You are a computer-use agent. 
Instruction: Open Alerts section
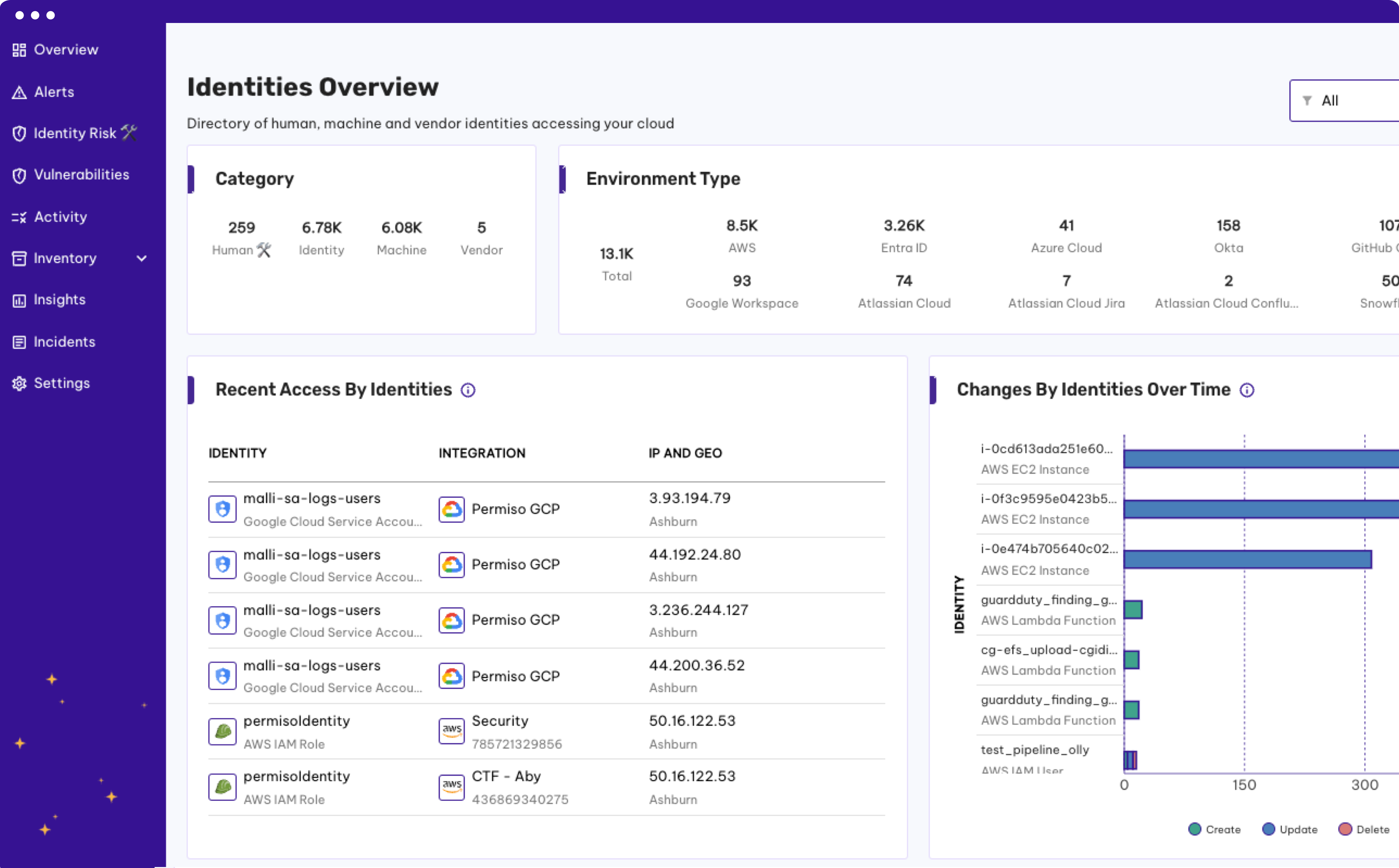54,92
